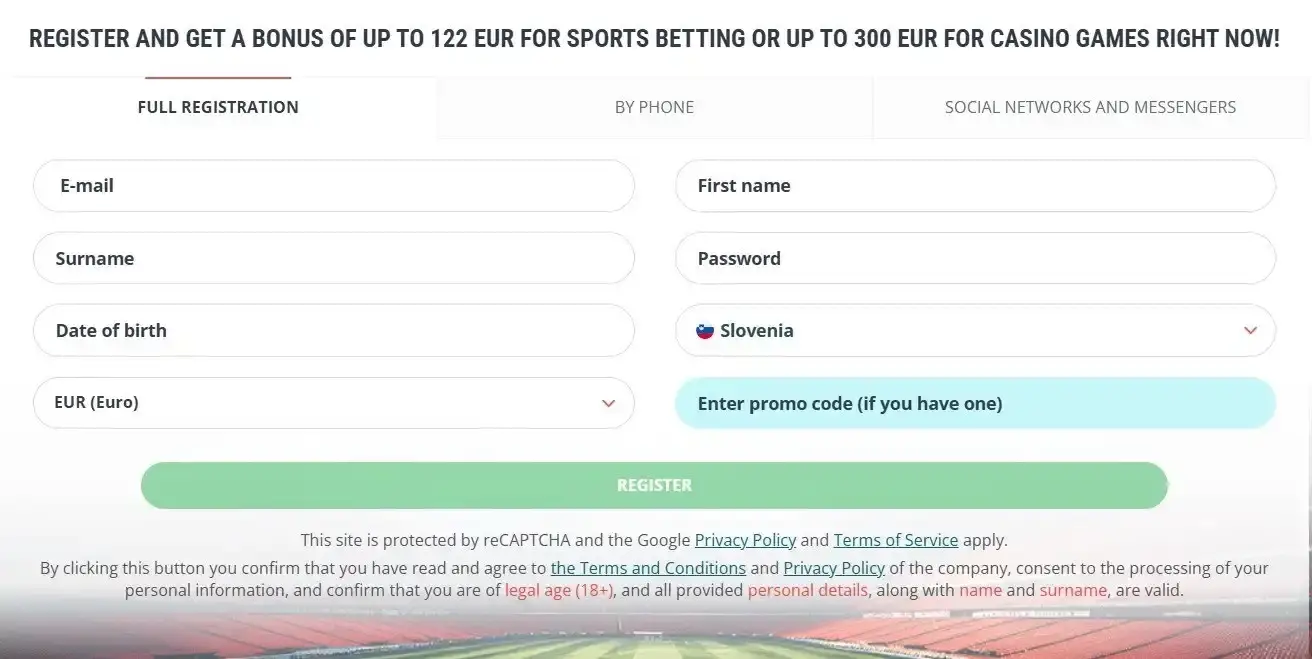The image size is (1312, 659).
Task: Click the bonus offer headline banner
Action: pos(654,39)
